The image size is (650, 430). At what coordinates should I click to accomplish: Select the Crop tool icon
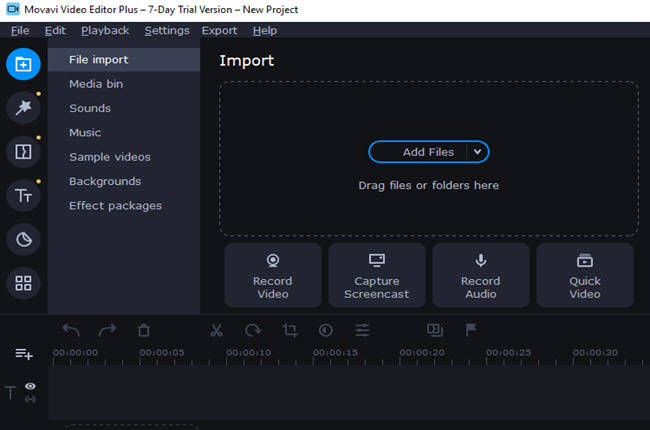tap(290, 330)
